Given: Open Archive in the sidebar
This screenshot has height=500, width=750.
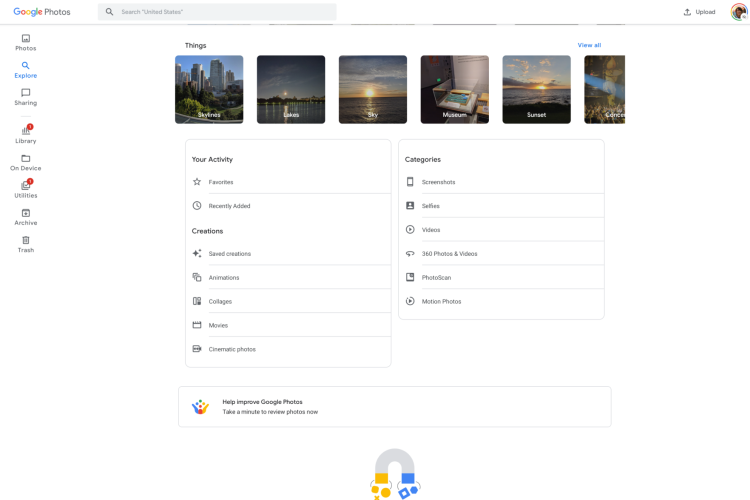Looking at the screenshot, I should coord(25,217).
